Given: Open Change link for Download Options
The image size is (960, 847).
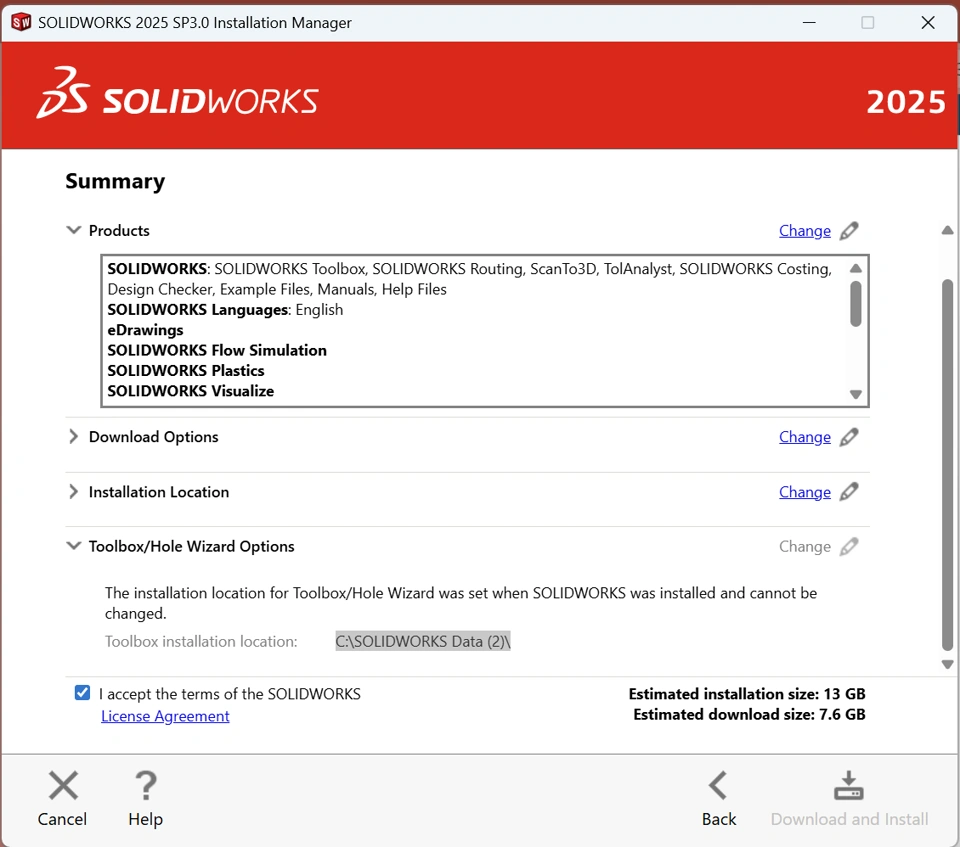Looking at the screenshot, I should [x=804, y=437].
